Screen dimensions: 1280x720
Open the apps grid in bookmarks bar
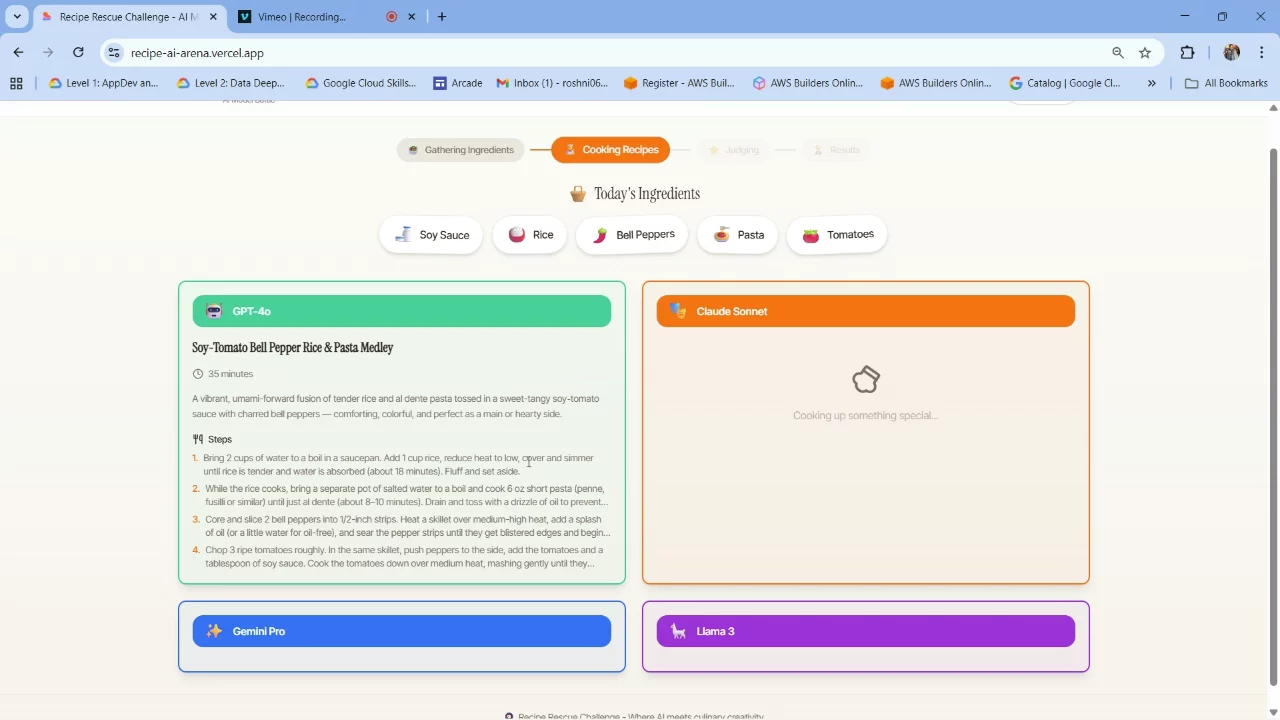(16, 83)
